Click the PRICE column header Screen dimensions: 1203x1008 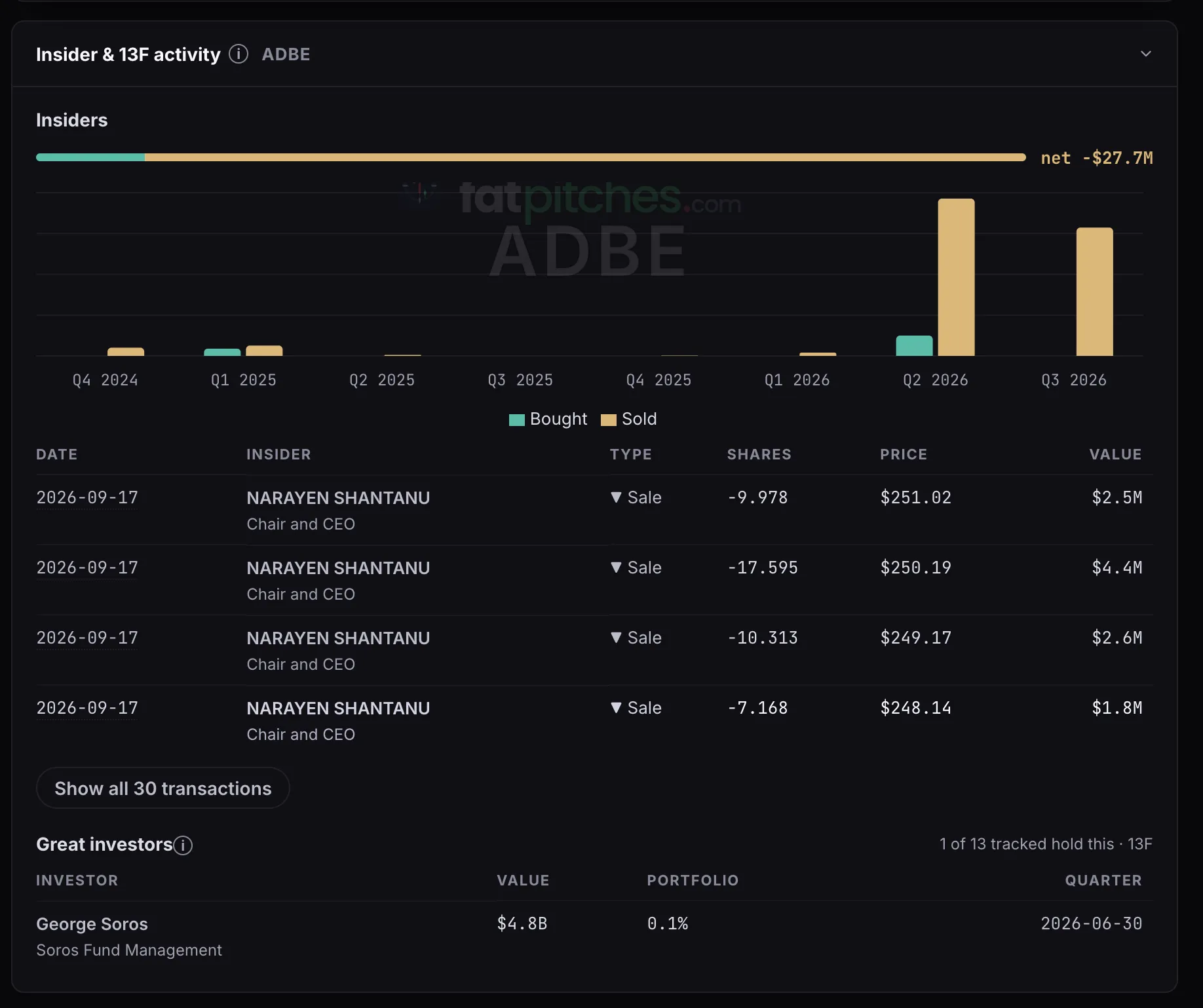pos(904,454)
